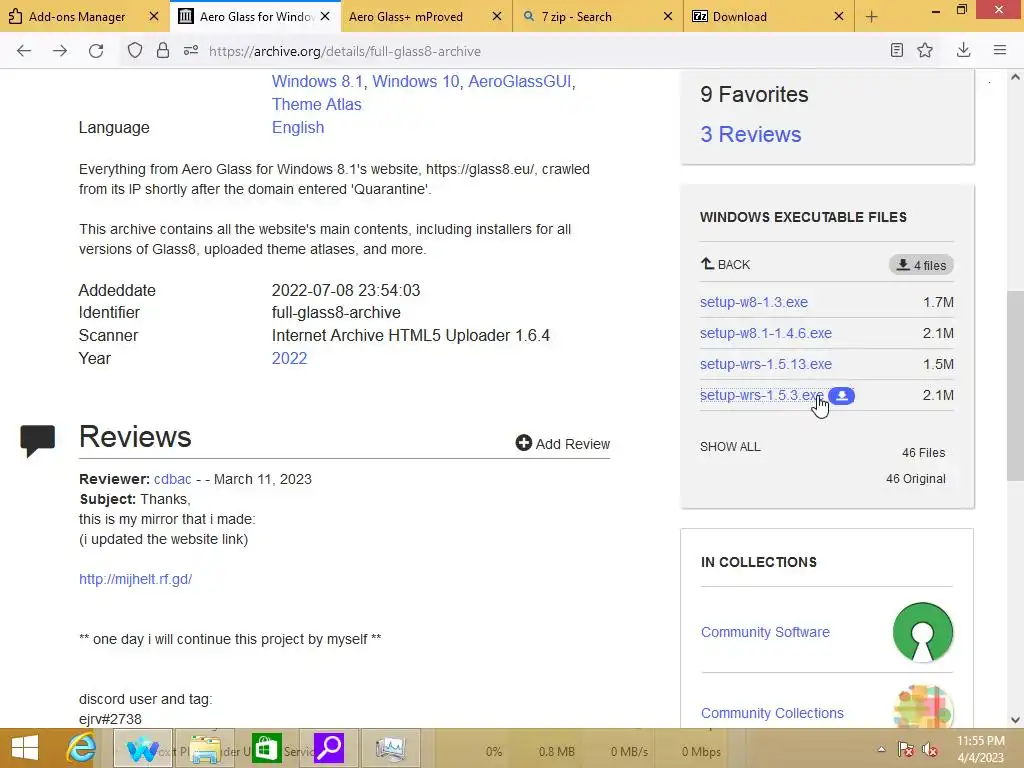Open the browser downloads panel
Viewport: 1024px width, 768px height.
tap(963, 50)
